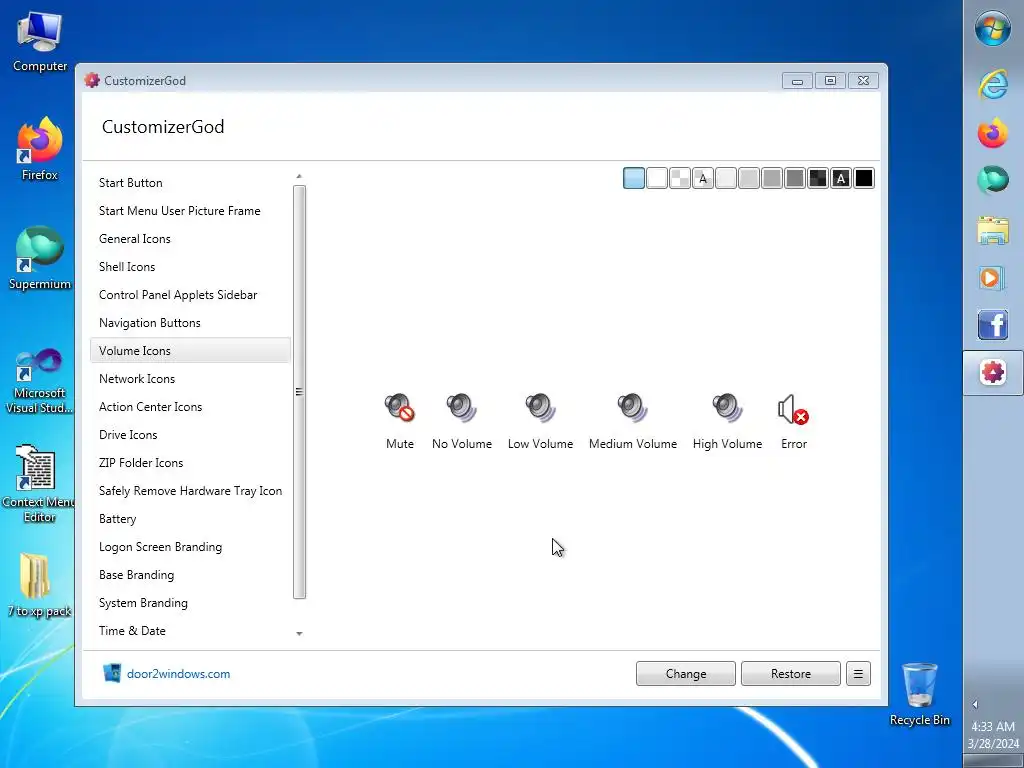Pick the dark checkerboard swatch without letter
This screenshot has height=768, width=1024.
(x=818, y=178)
